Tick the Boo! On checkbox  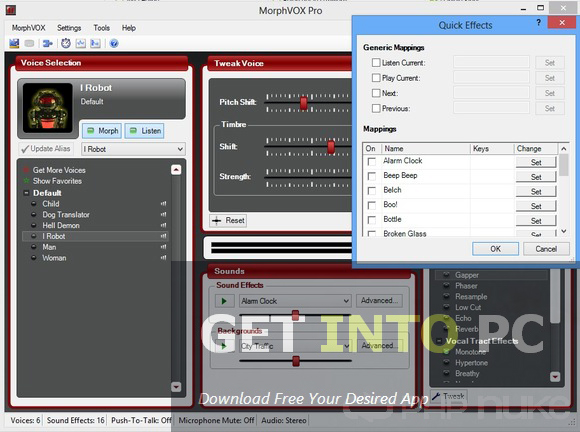[372, 205]
